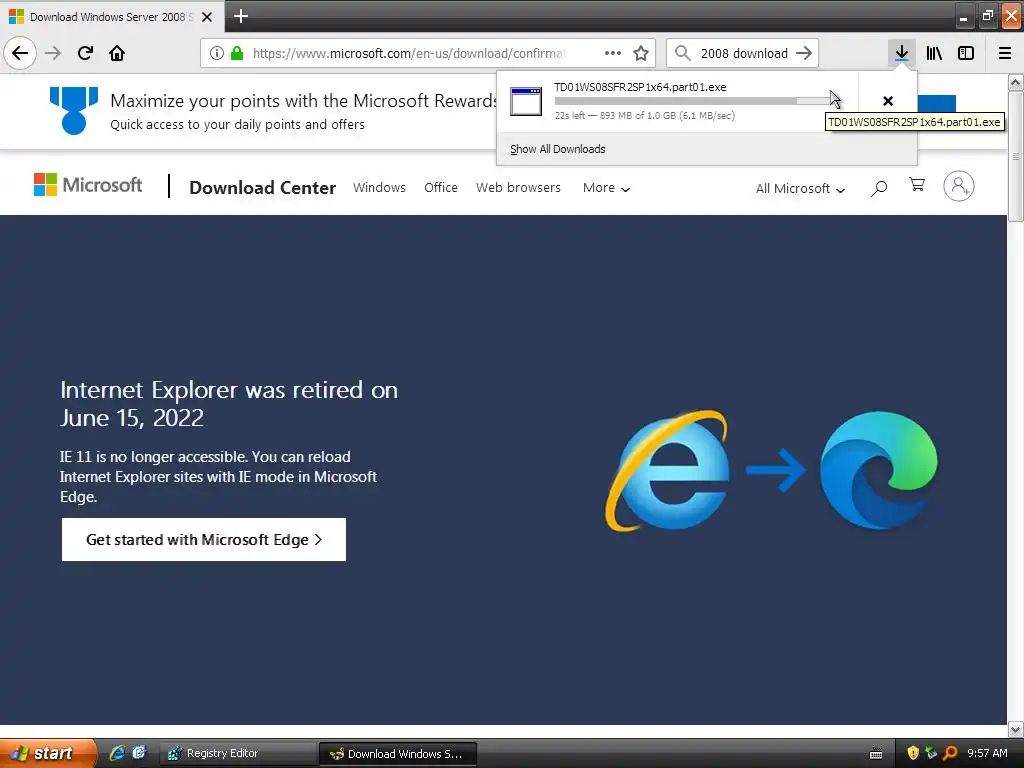Click the Microsoft Rewards medal icon
This screenshot has width=1024, height=768.
click(x=74, y=110)
